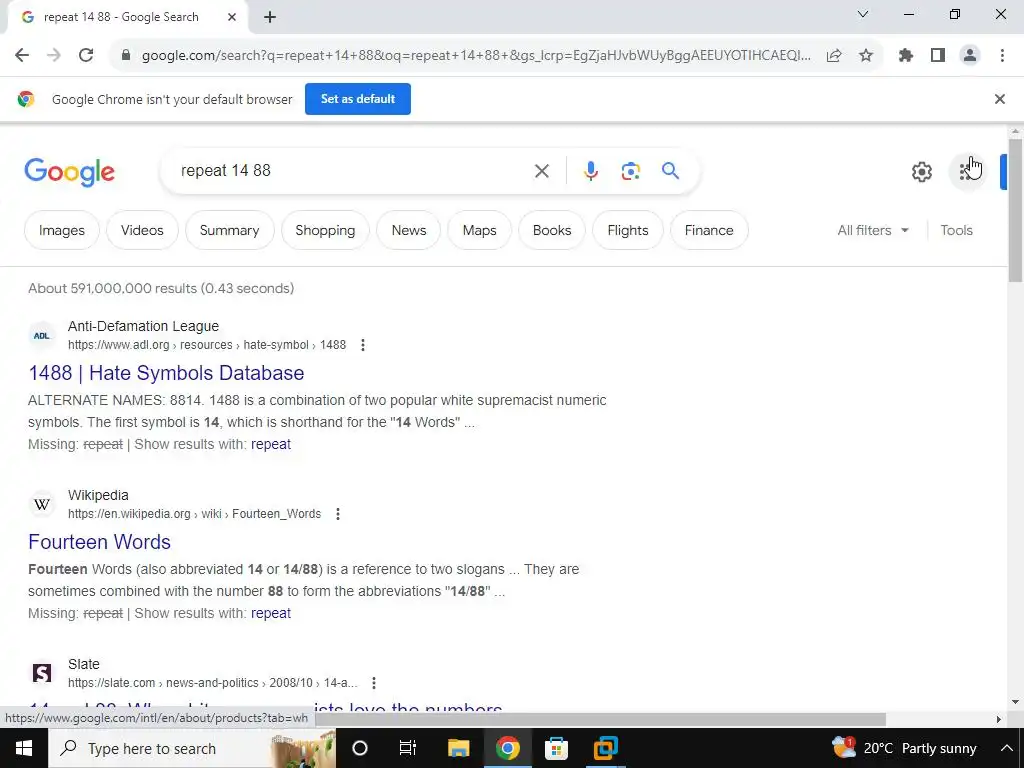Select the Finance filter chip
Screen dimensions: 1024x768
(x=709, y=230)
